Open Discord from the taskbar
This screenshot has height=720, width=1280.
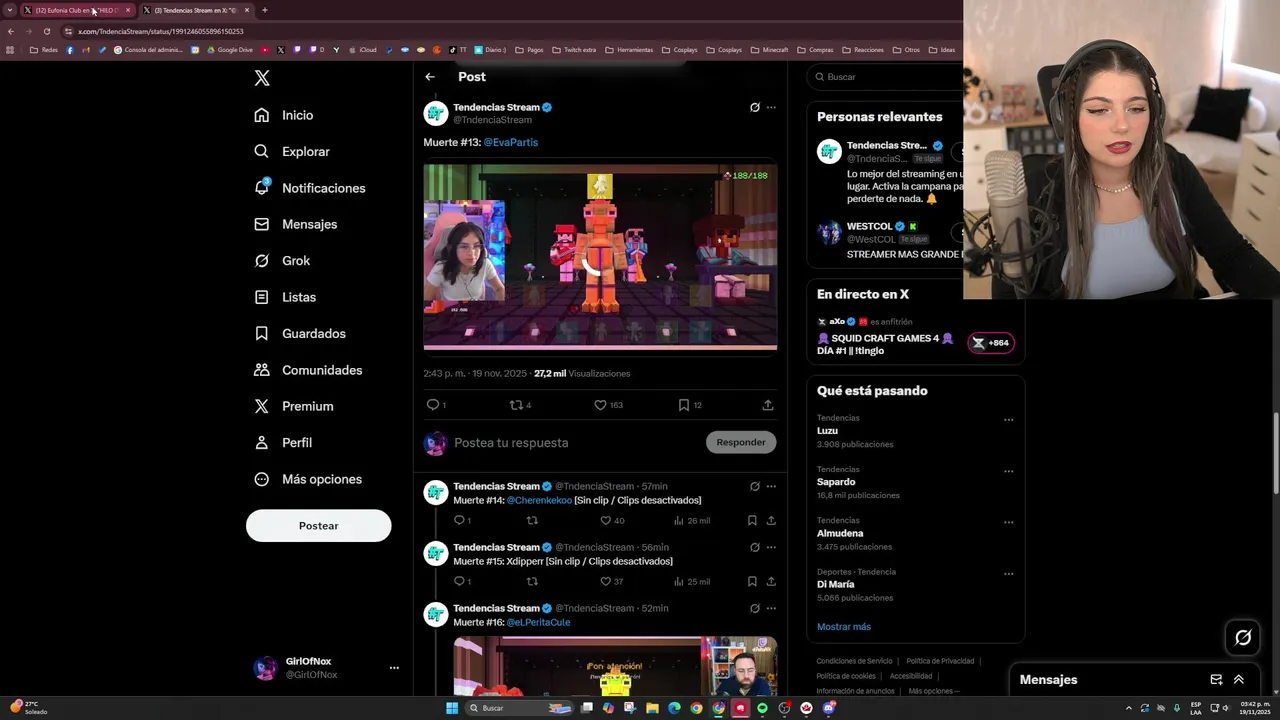pos(829,708)
